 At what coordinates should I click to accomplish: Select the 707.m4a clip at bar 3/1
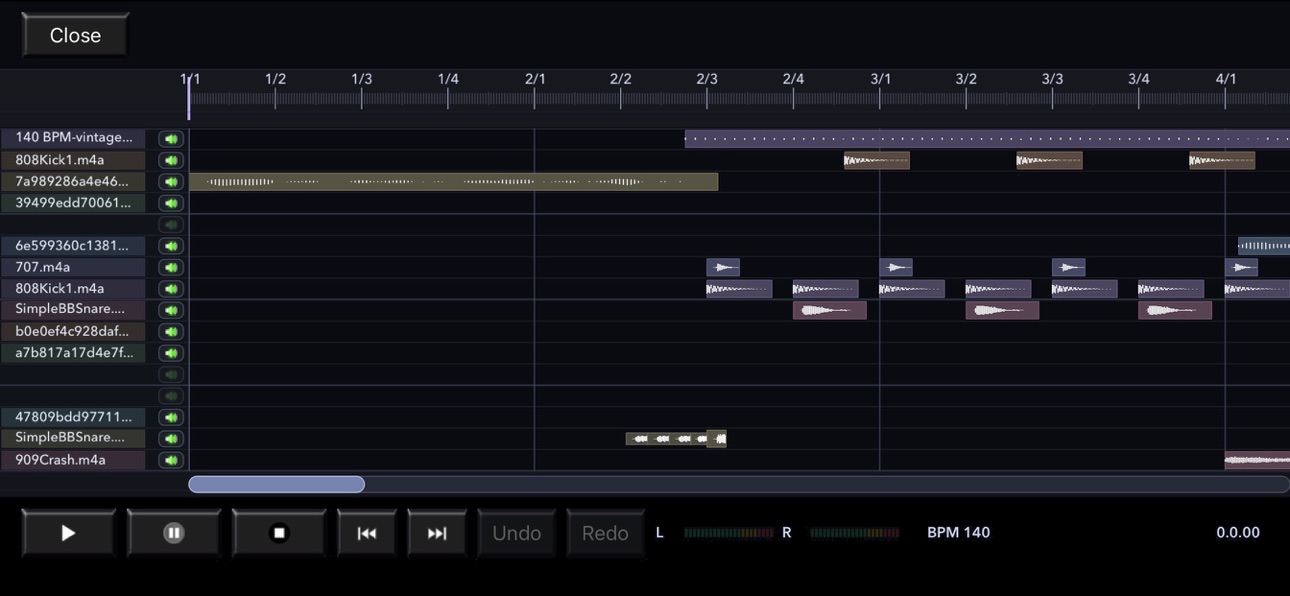tap(896, 267)
